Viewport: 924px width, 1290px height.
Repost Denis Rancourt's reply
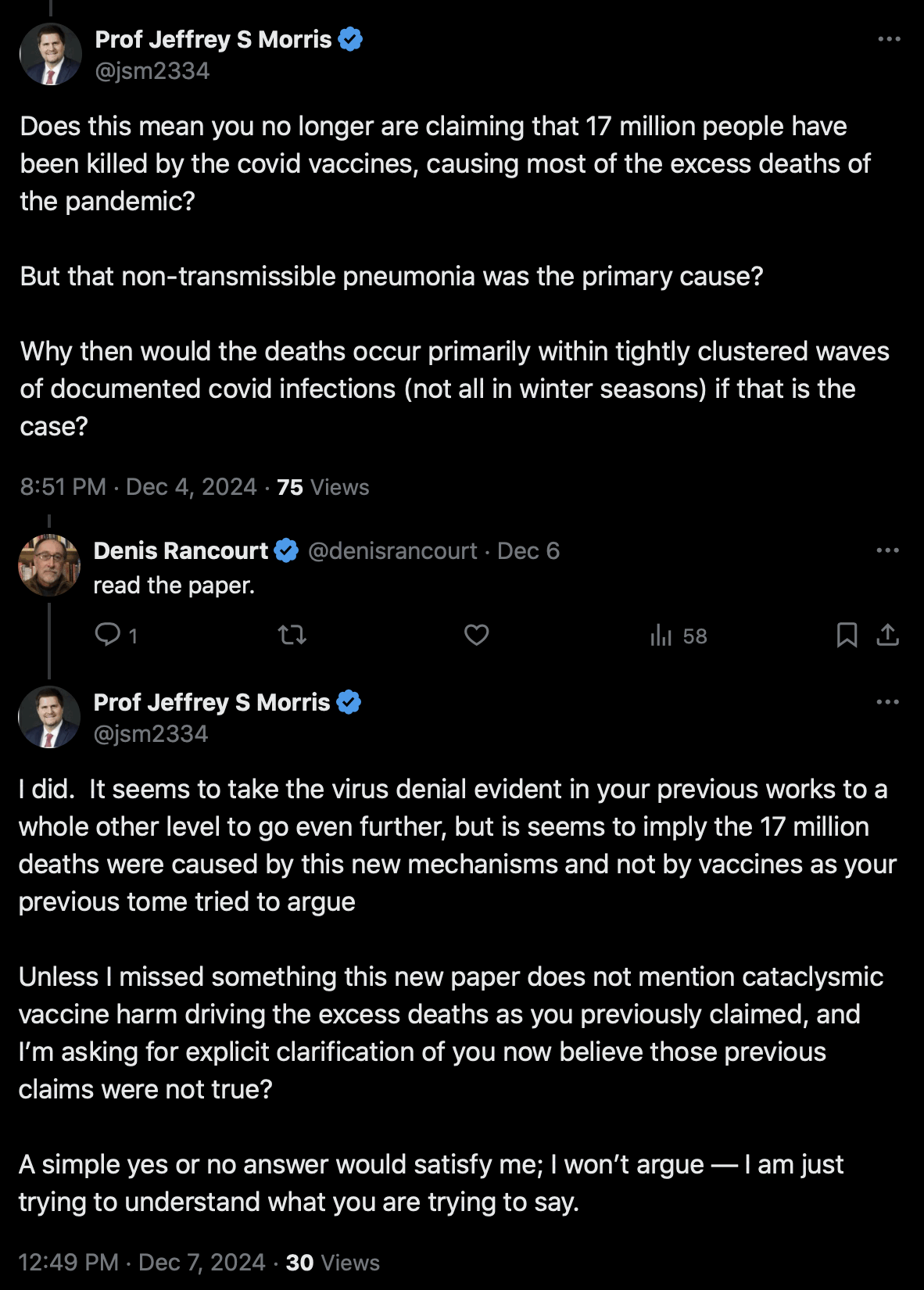click(292, 634)
